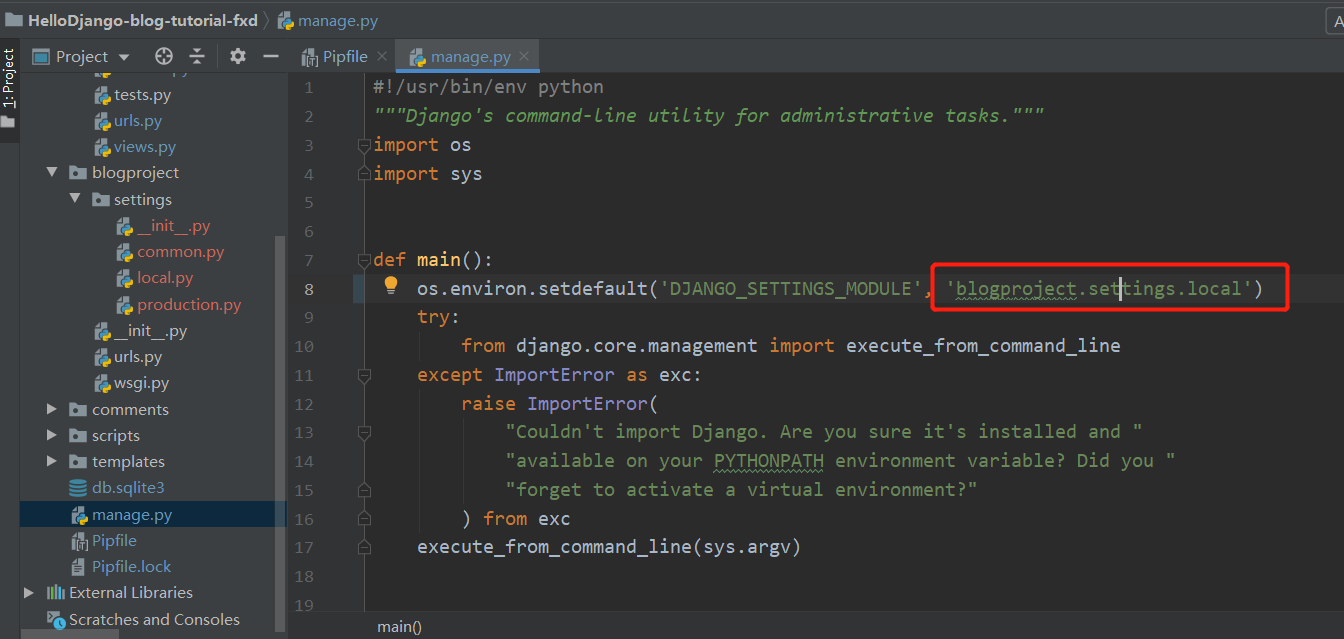Click the file icon beside Pipfile.lock

pos(80,567)
